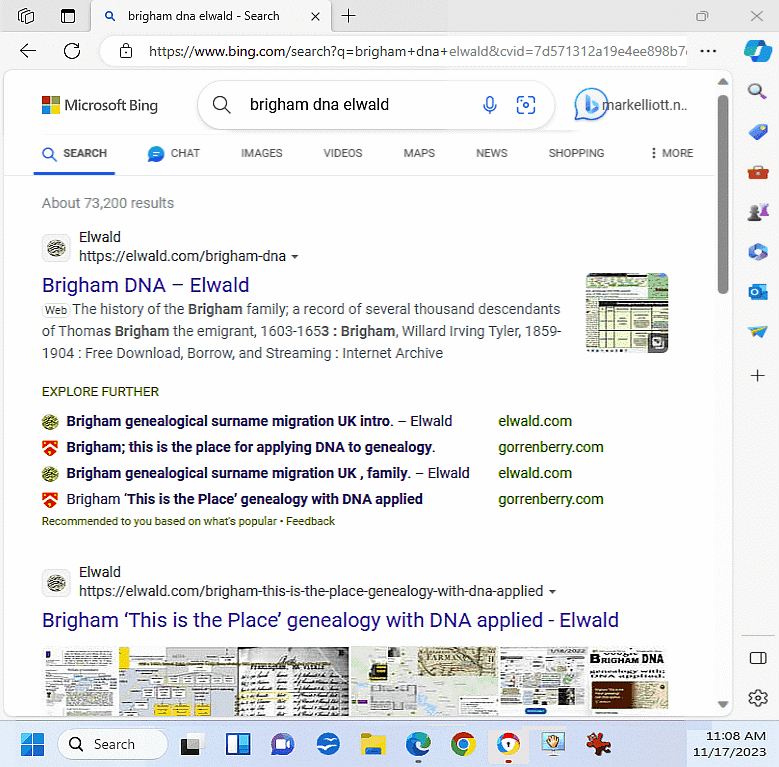
Task: Open a new tab with plus button
Action: [349, 16]
